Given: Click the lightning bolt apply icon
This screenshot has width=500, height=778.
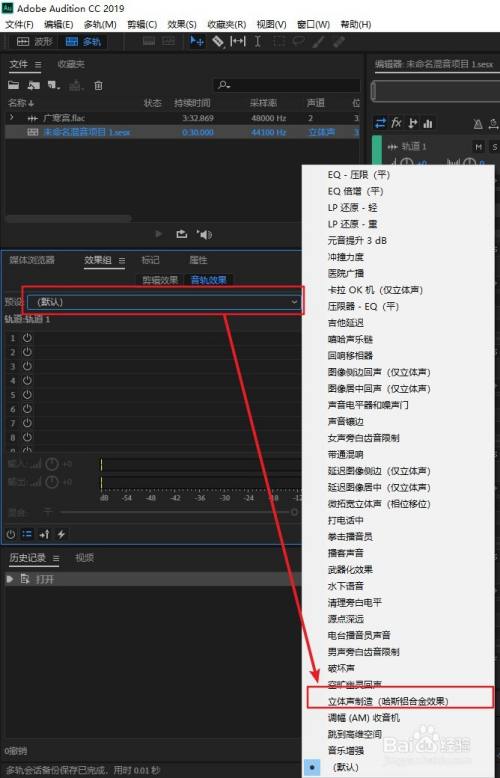Looking at the screenshot, I should pos(61,534).
